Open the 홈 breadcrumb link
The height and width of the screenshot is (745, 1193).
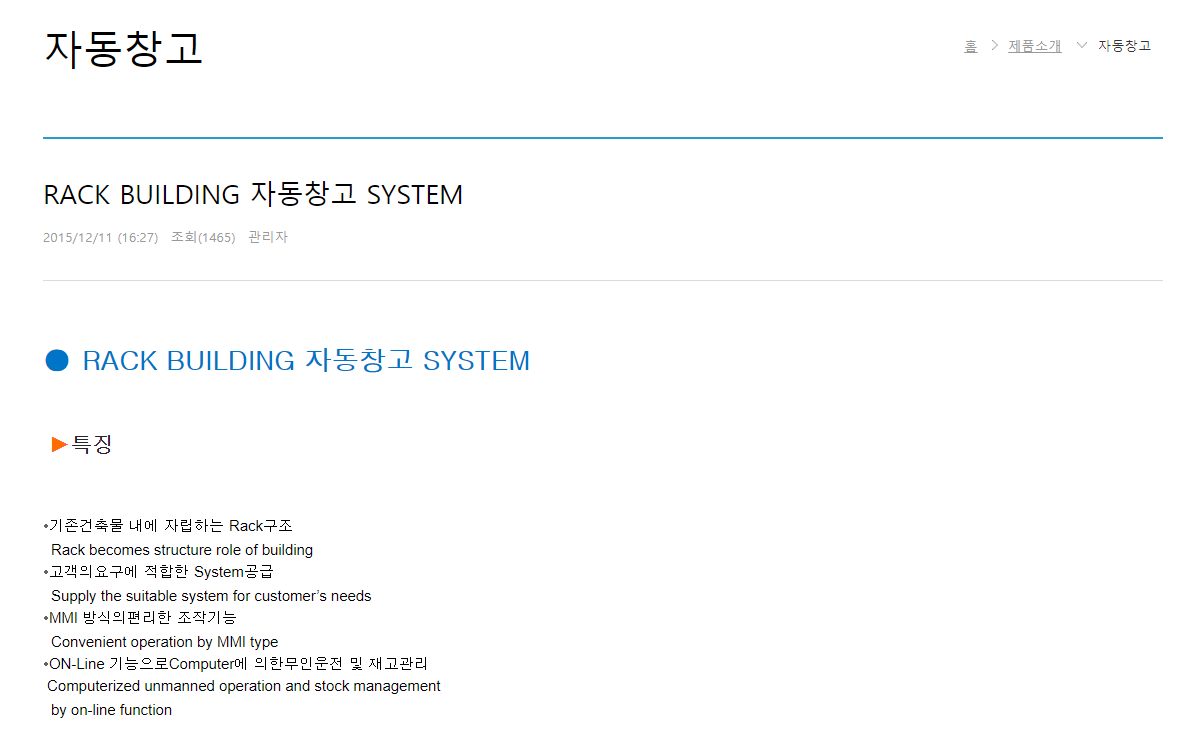point(970,46)
